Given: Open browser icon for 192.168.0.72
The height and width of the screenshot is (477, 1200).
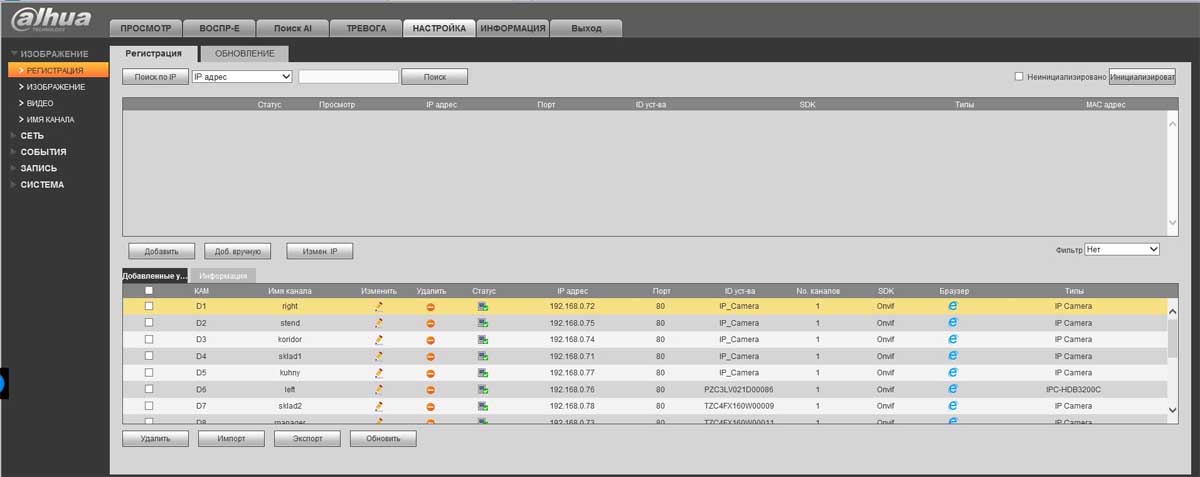Looking at the screenshot, I should coord(953,306).
